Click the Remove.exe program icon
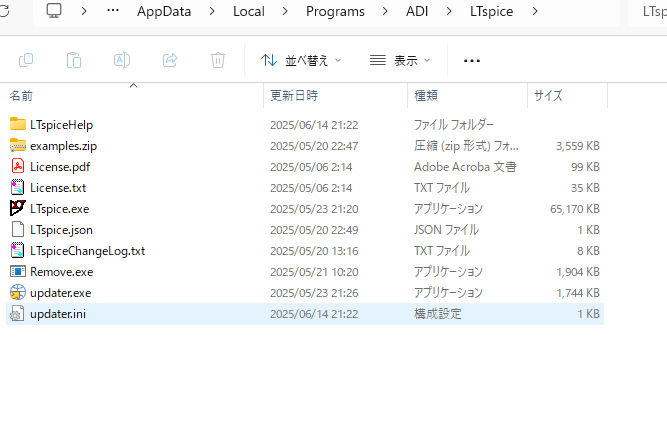 click(x=17, y=272)
